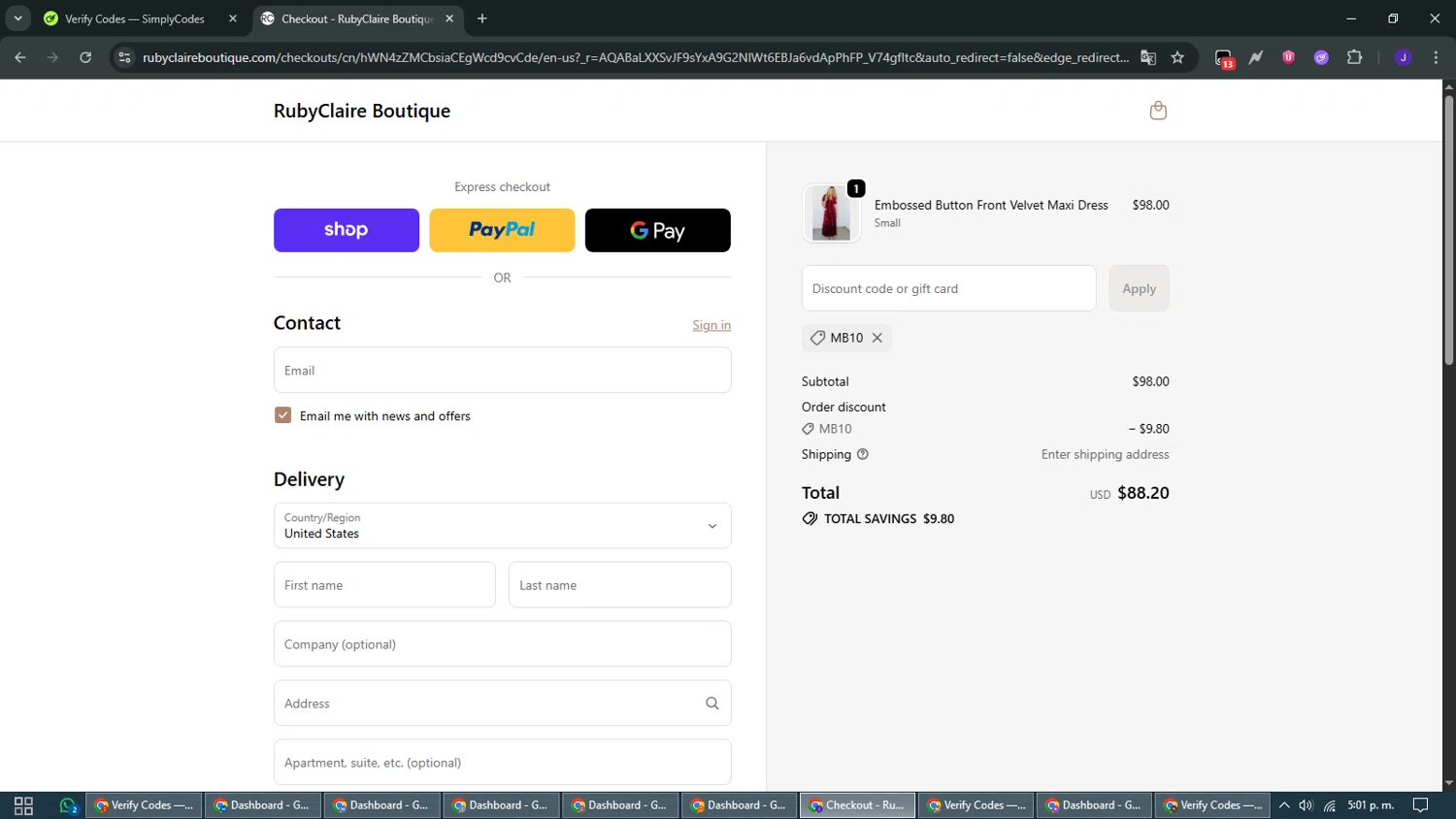The height and width of the screenshot is (819, 1456).
Task: Focus the Email input field
Action: click(x=503, y=371)
